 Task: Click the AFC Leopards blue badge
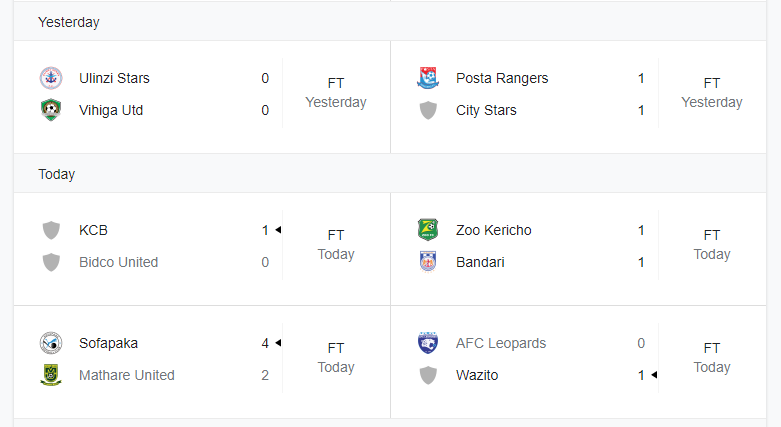click(428, 343)
